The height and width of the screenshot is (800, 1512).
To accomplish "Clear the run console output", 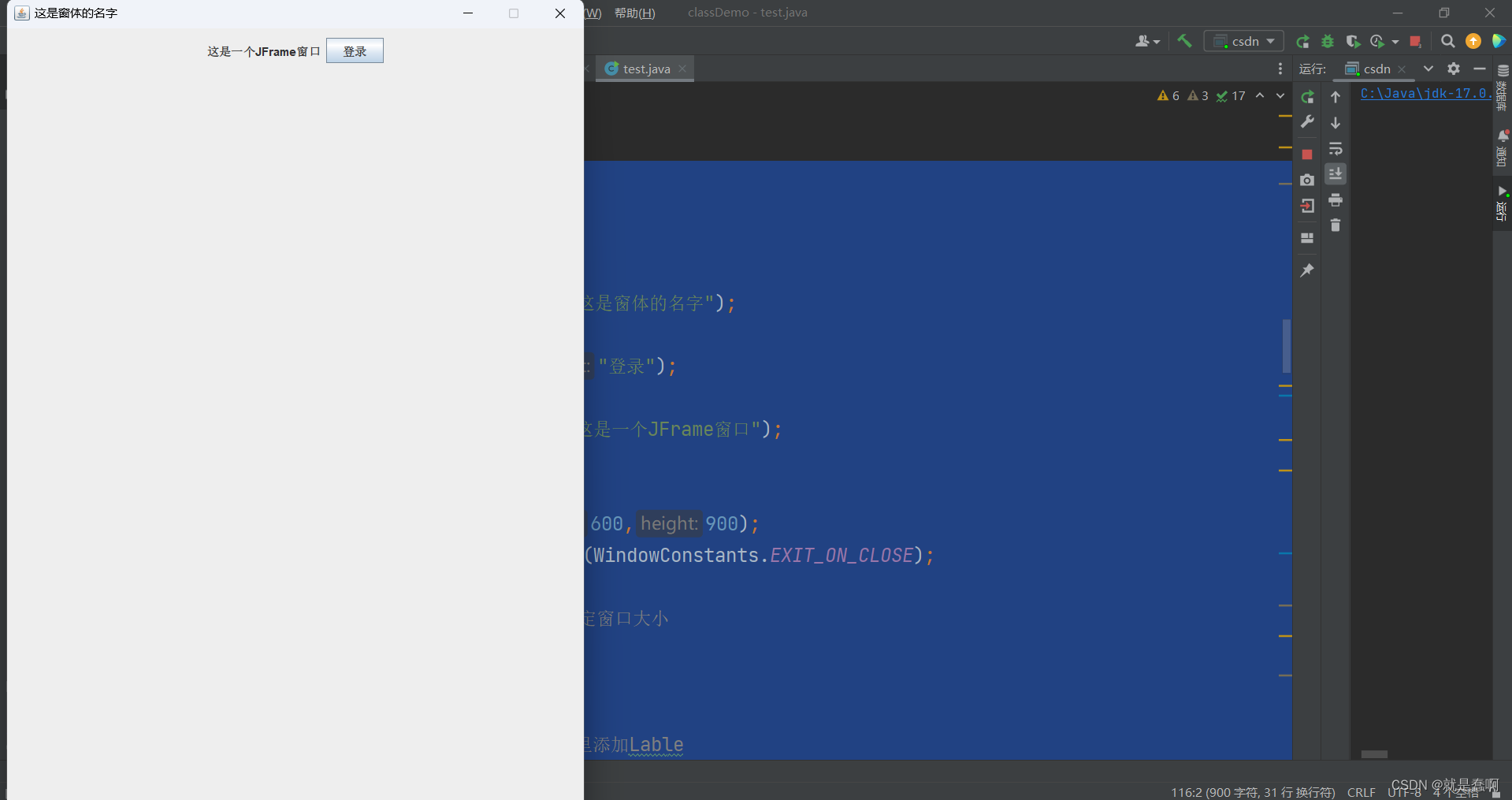I will (1336, 225).
